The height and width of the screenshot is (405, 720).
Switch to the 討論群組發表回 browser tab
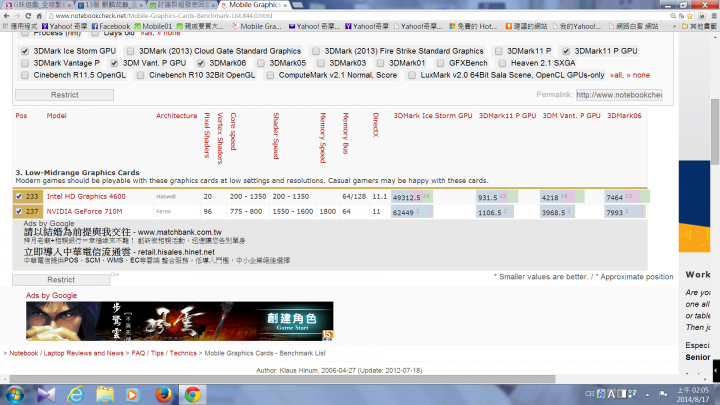[182, 5]
